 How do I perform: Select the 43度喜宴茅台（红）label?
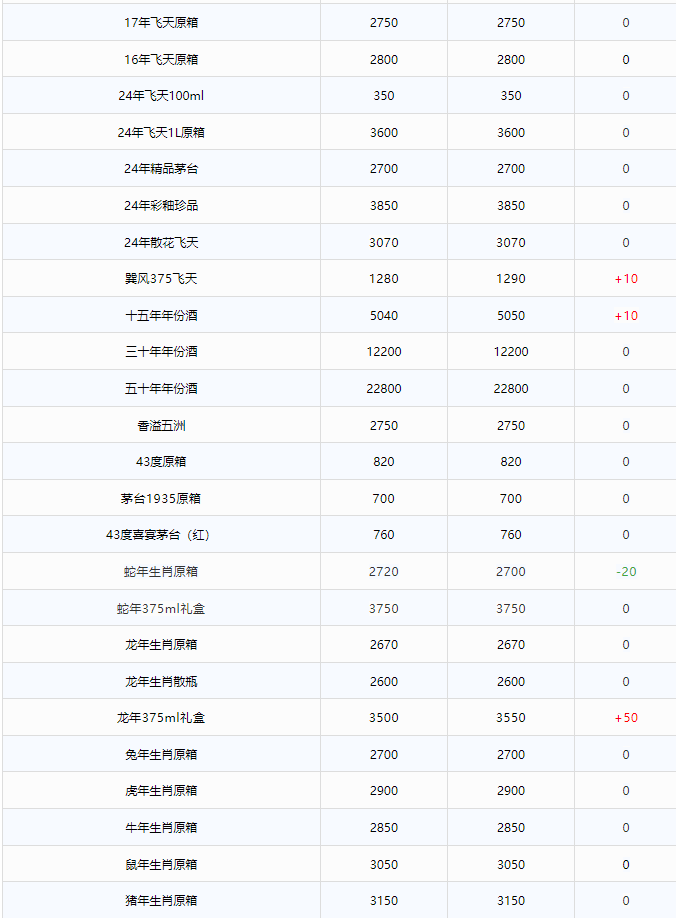[161, 535]
